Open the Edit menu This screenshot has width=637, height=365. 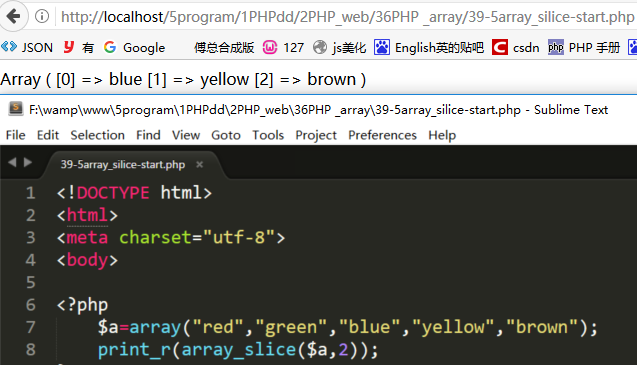48,135
